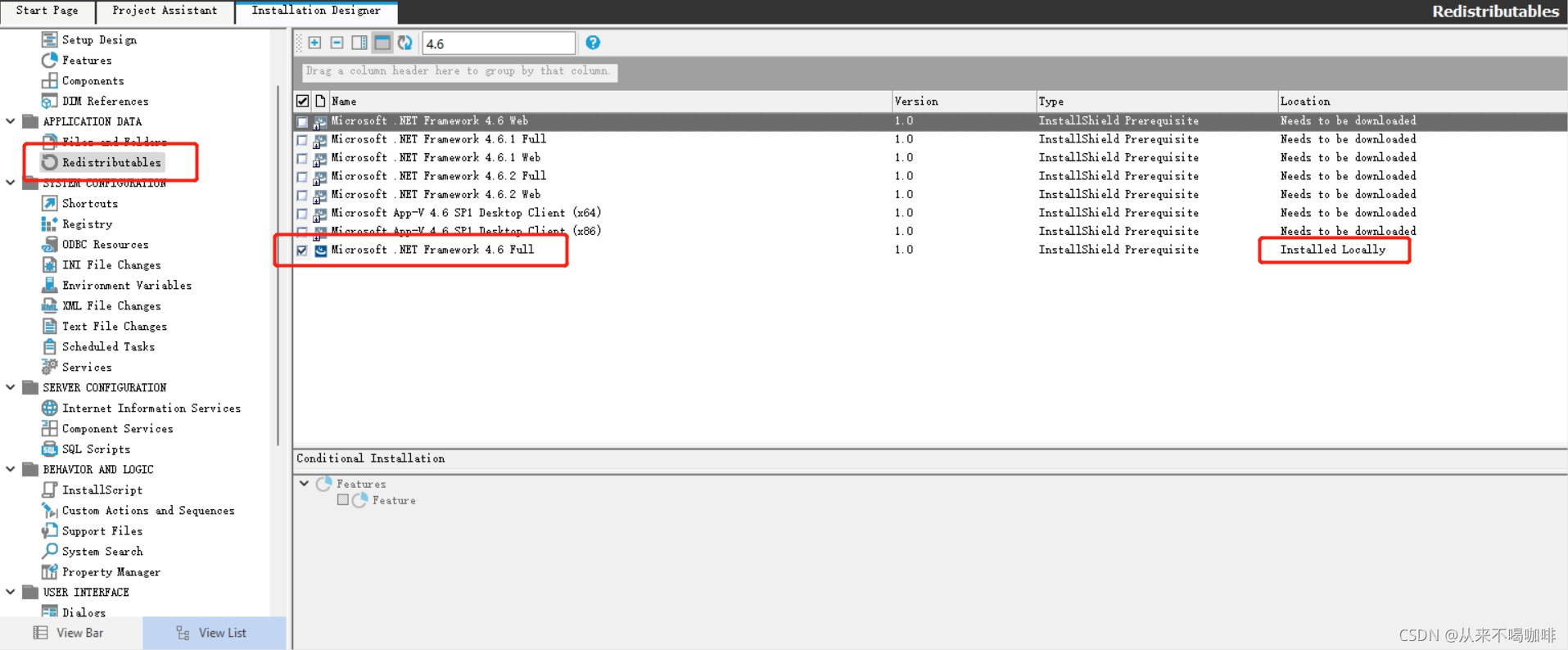
Task: Click the search field containing 4.6
Action: click(x=499, y=43)
